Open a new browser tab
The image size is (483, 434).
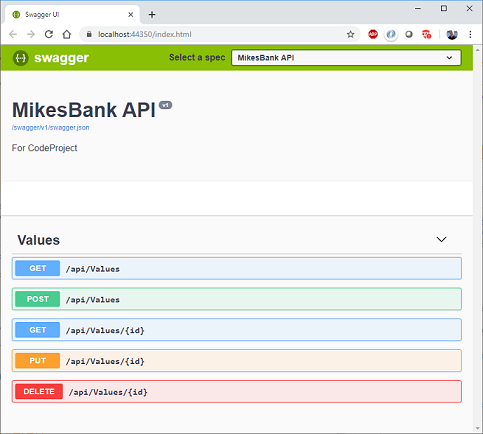[152, 15]
